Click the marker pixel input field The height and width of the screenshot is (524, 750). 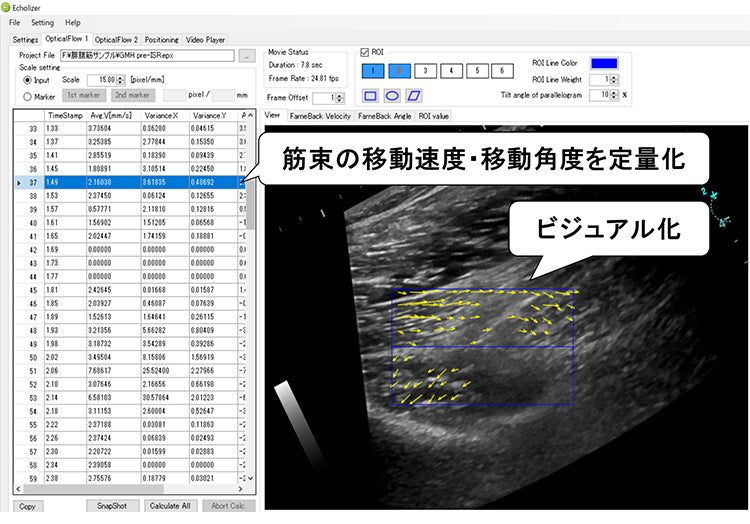coord(174,95)
